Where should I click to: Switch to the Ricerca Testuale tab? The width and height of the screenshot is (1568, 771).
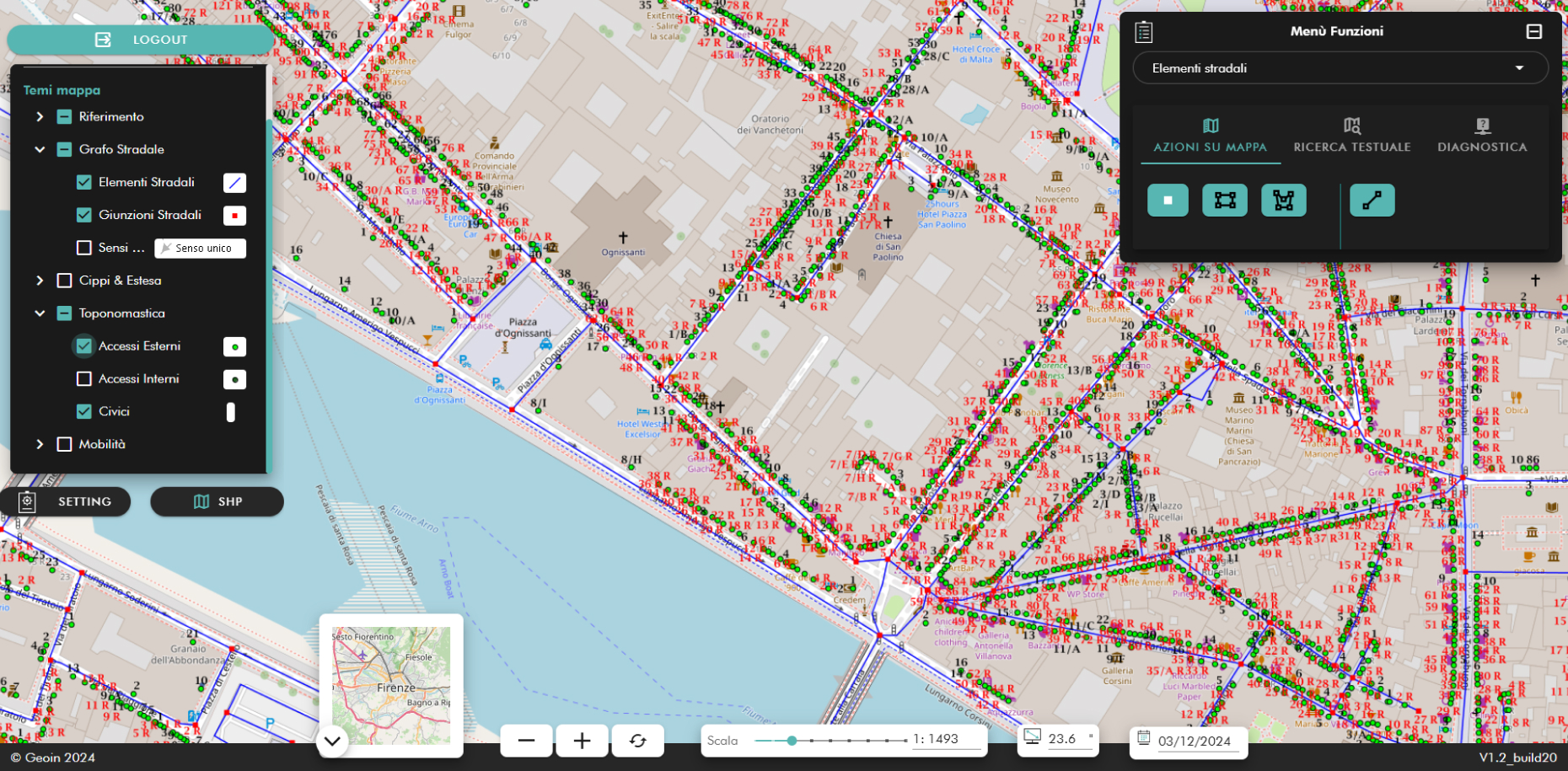(1351, 136)
